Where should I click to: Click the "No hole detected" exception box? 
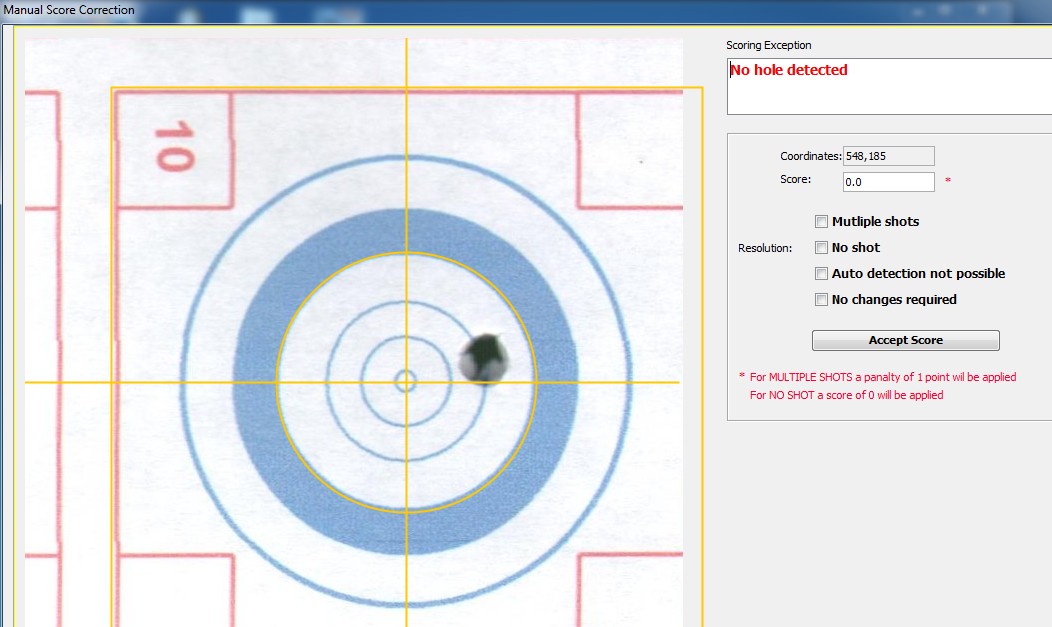click(888, 86)
